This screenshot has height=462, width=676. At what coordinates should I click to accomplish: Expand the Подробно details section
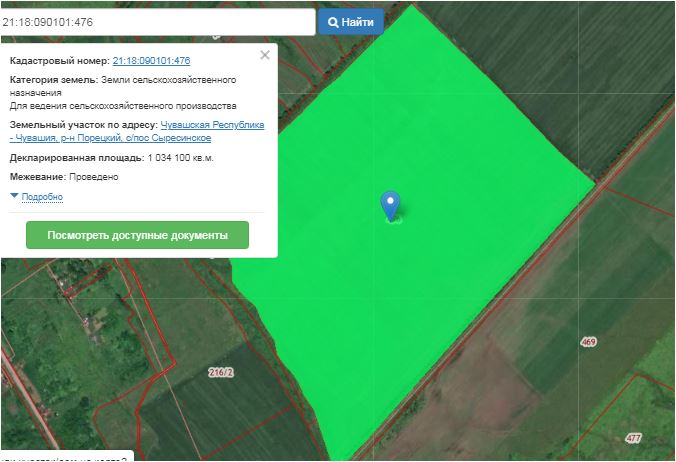pyautogui.click(x=42, y=197)
